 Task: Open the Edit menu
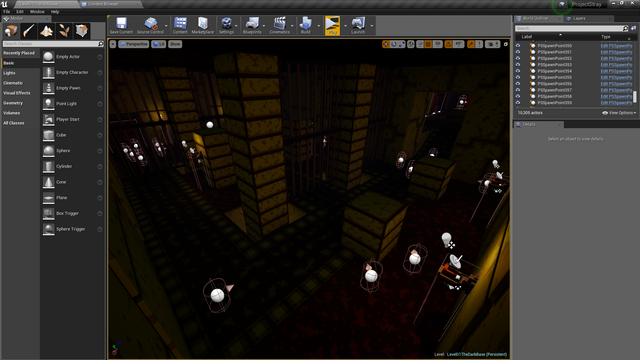(20, 12)
